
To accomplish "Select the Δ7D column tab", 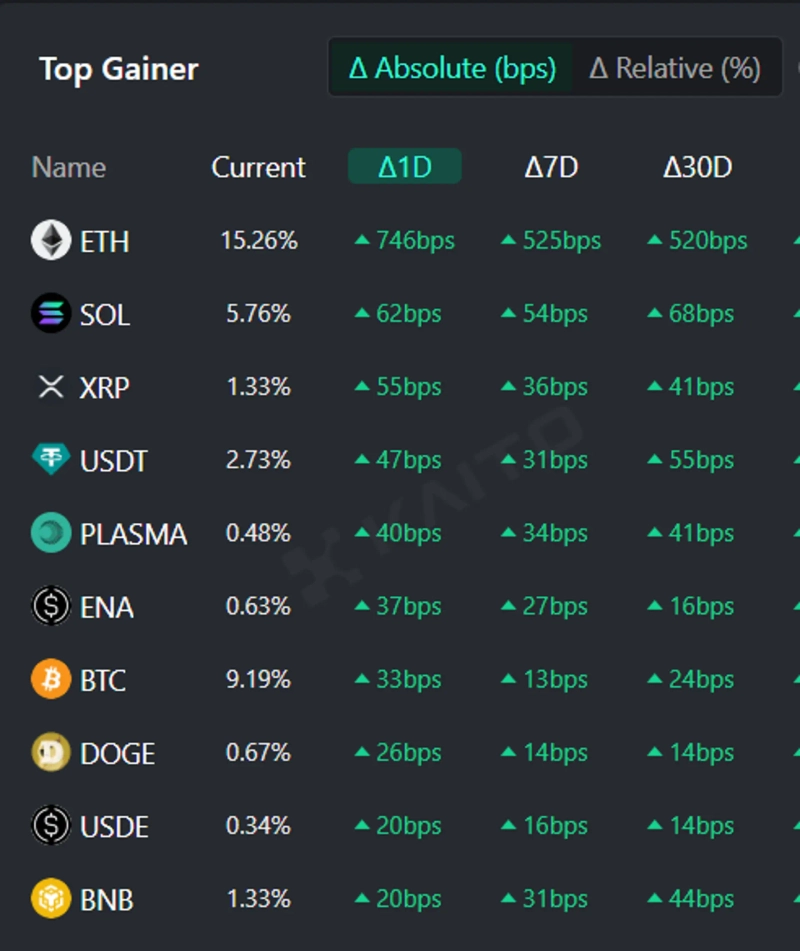I will tap(551, 167).
